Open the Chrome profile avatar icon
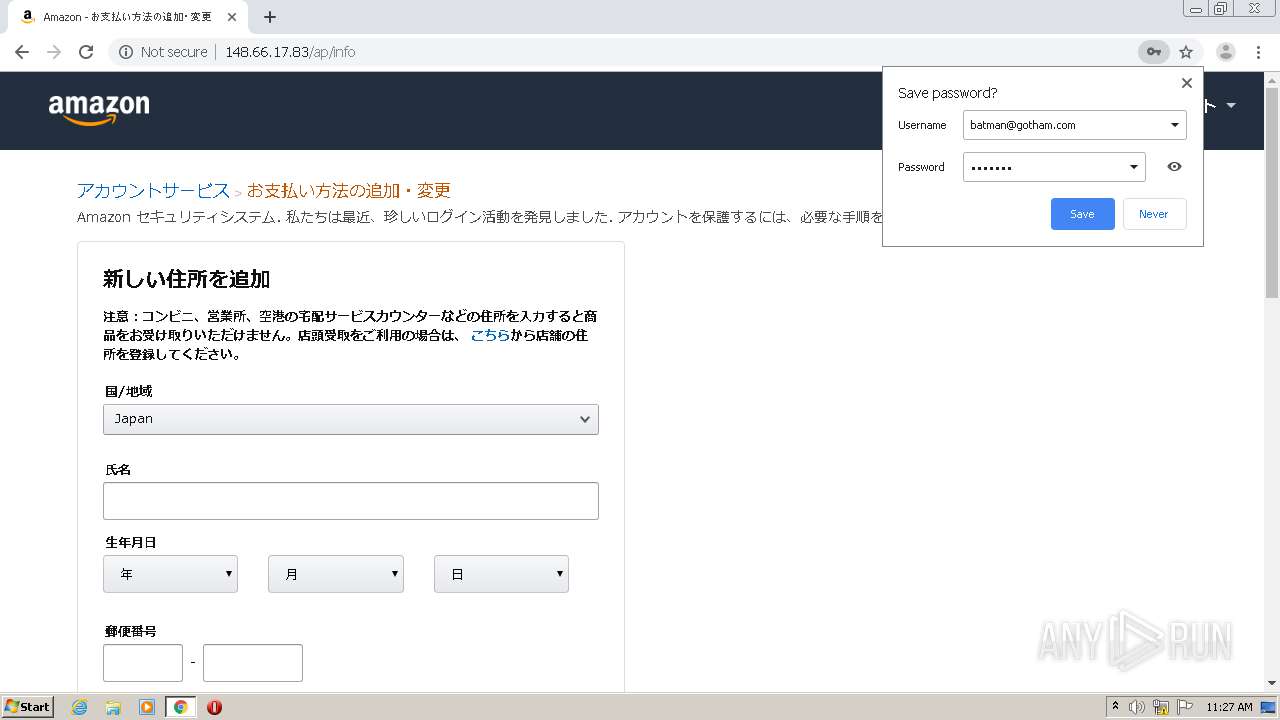1280x720 pixels. pos(1226,52)
